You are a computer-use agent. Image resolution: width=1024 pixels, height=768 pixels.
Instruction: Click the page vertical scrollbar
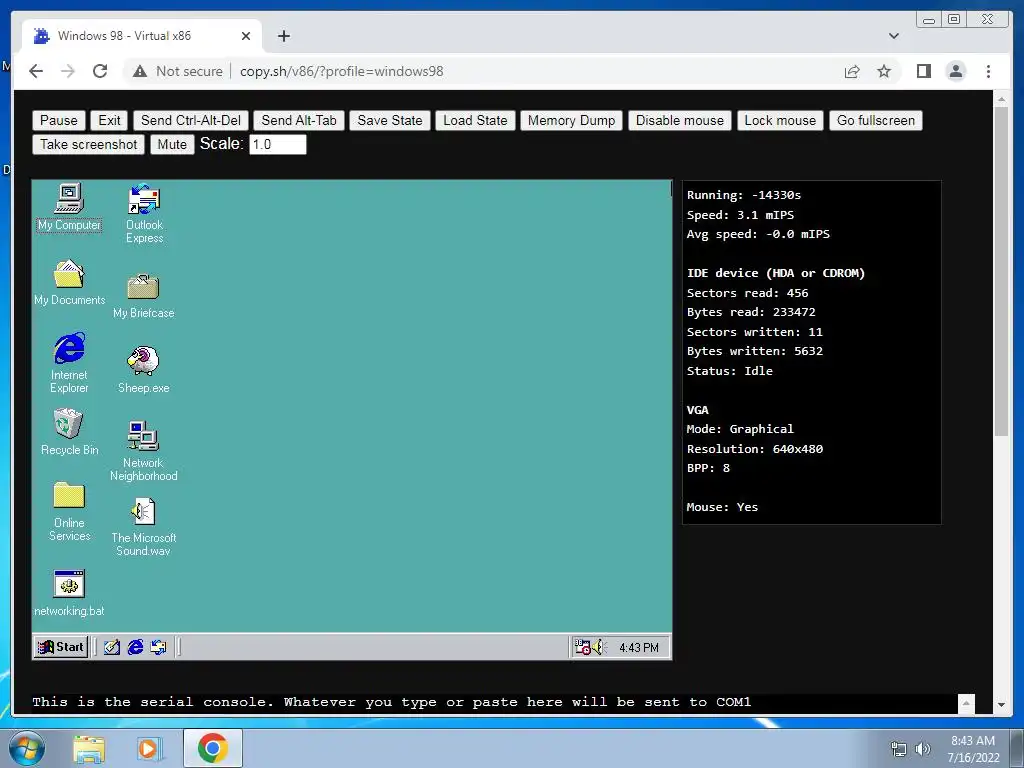pos(1001,271)
